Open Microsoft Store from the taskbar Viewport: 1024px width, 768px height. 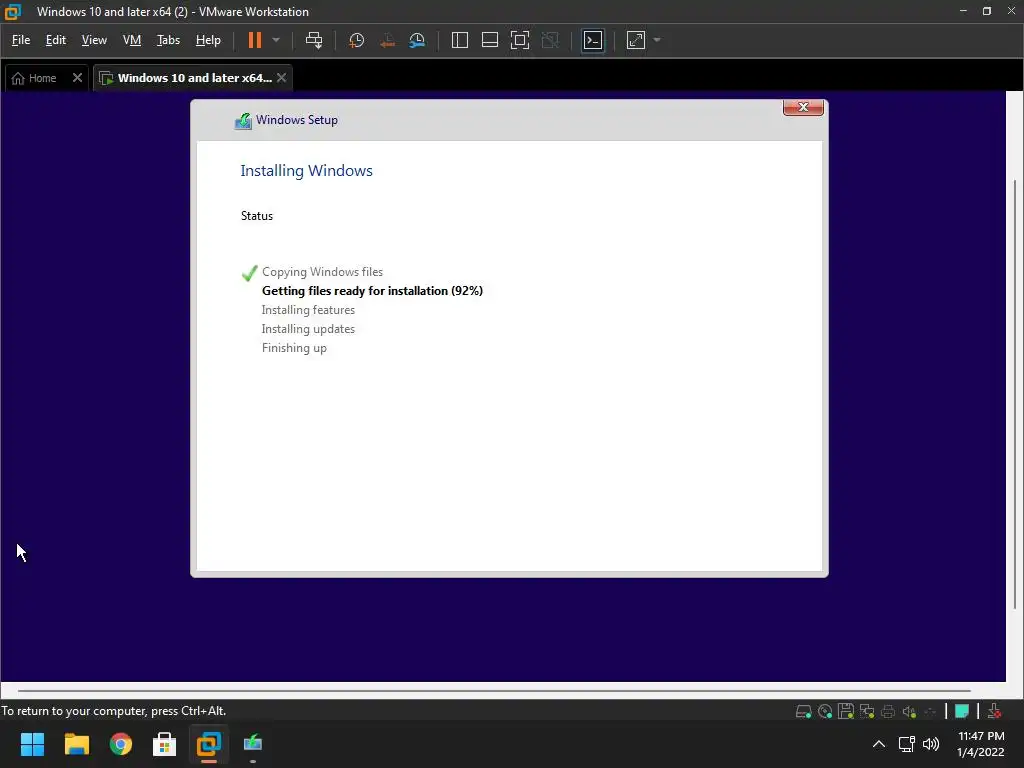click(x=165, y=744)
